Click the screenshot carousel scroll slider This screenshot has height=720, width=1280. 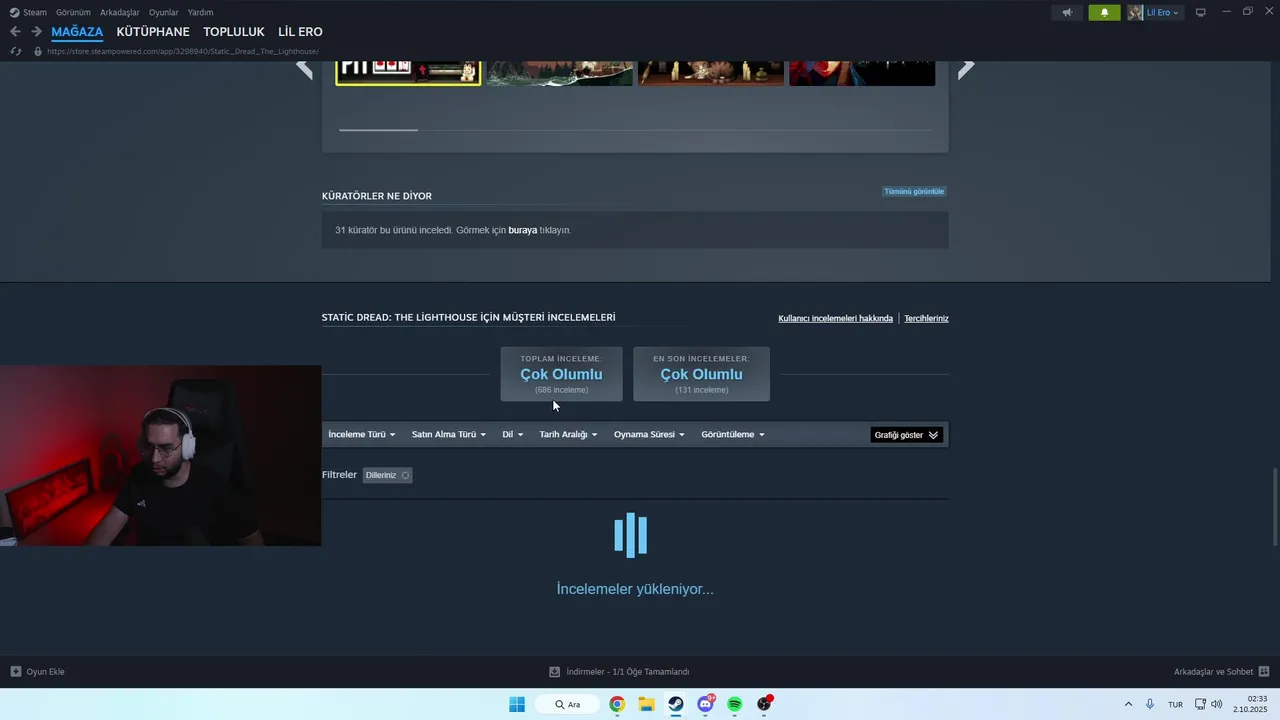point(378,130)
